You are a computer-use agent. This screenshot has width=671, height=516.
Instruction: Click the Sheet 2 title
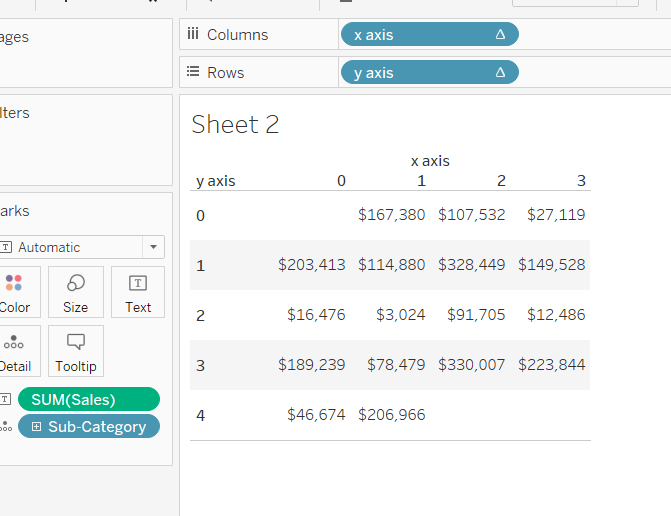click(235, 124)
